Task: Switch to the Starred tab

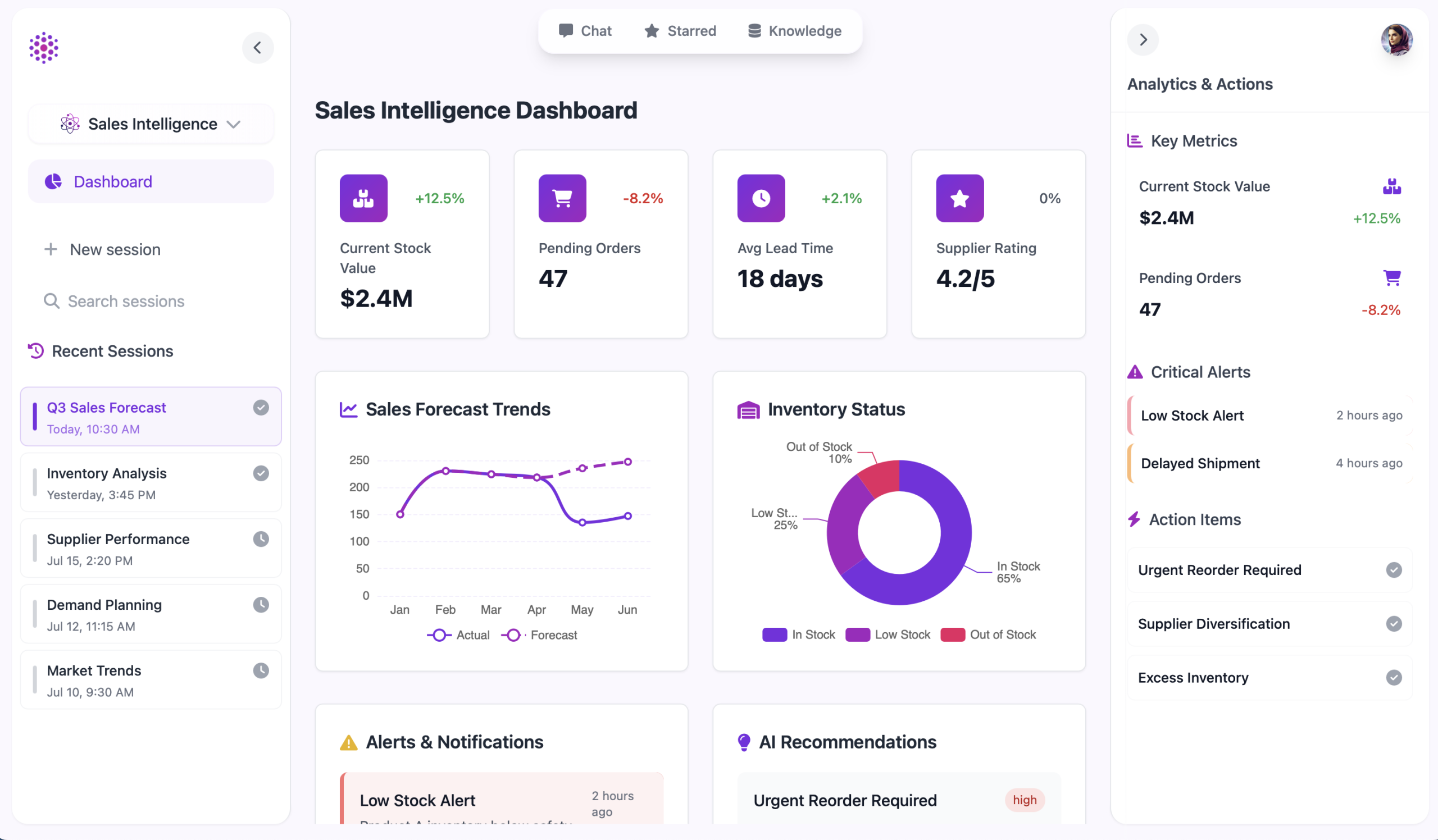Action: (680, 31)
